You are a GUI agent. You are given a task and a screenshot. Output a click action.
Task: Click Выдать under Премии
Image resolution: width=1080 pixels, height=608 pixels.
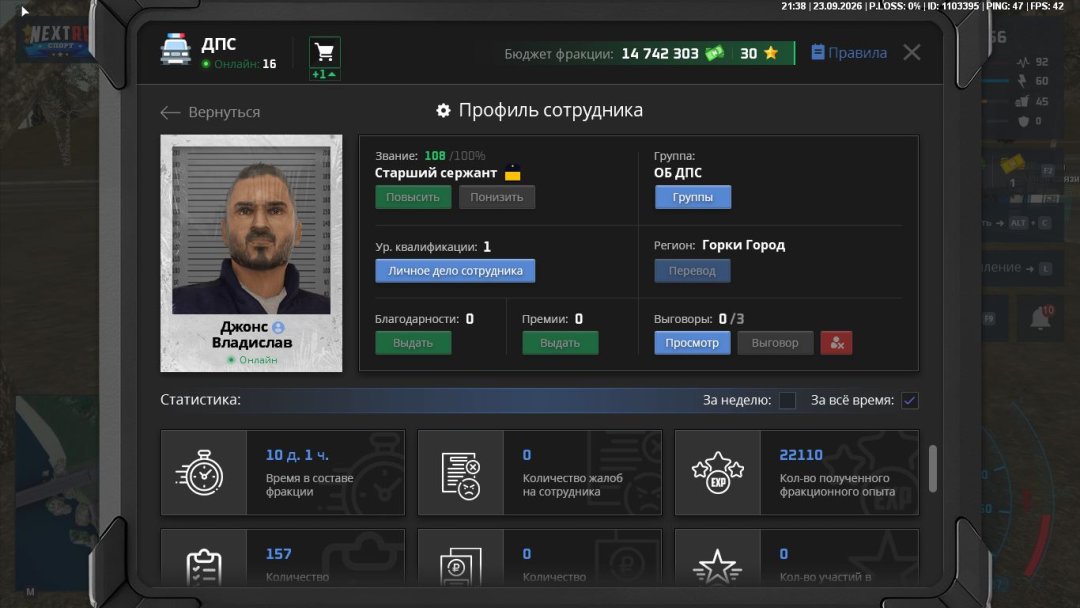pyautogui.click(x=560, y=343)
